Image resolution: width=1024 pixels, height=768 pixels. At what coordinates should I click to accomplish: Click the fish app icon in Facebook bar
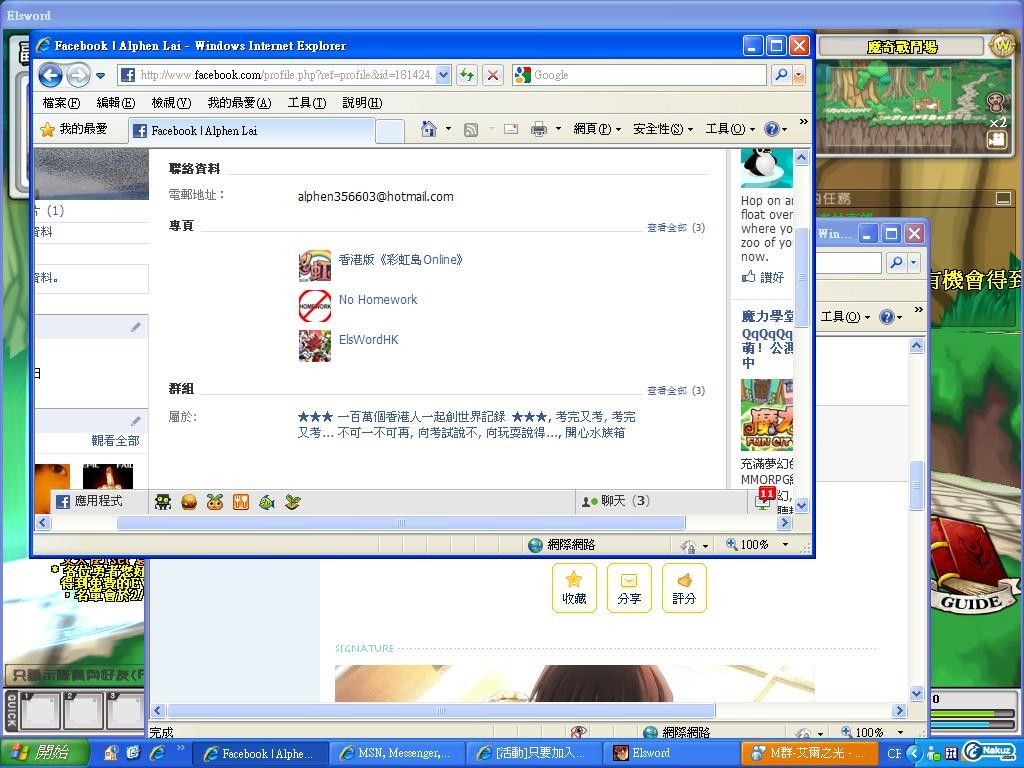coord(266,502)
